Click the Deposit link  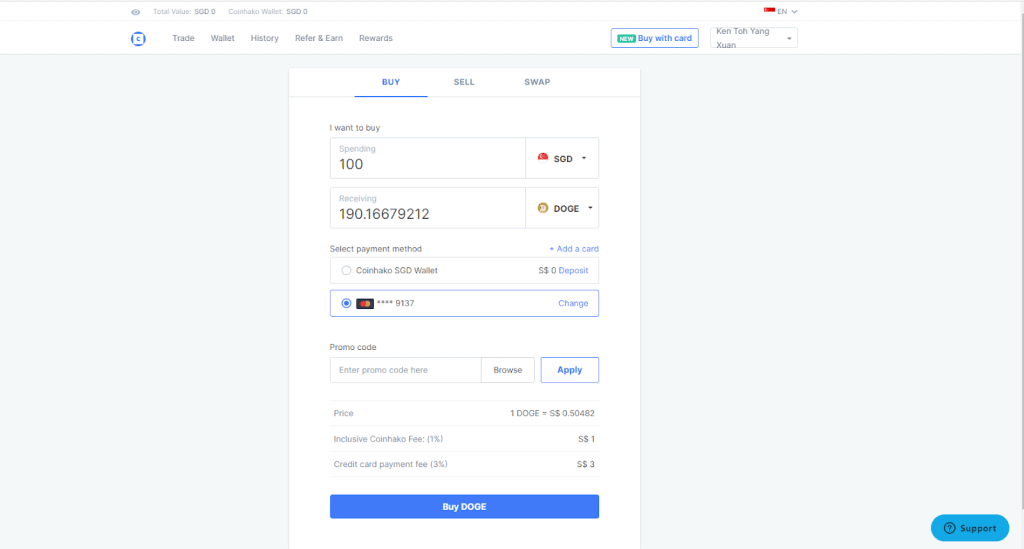[573, 270]
